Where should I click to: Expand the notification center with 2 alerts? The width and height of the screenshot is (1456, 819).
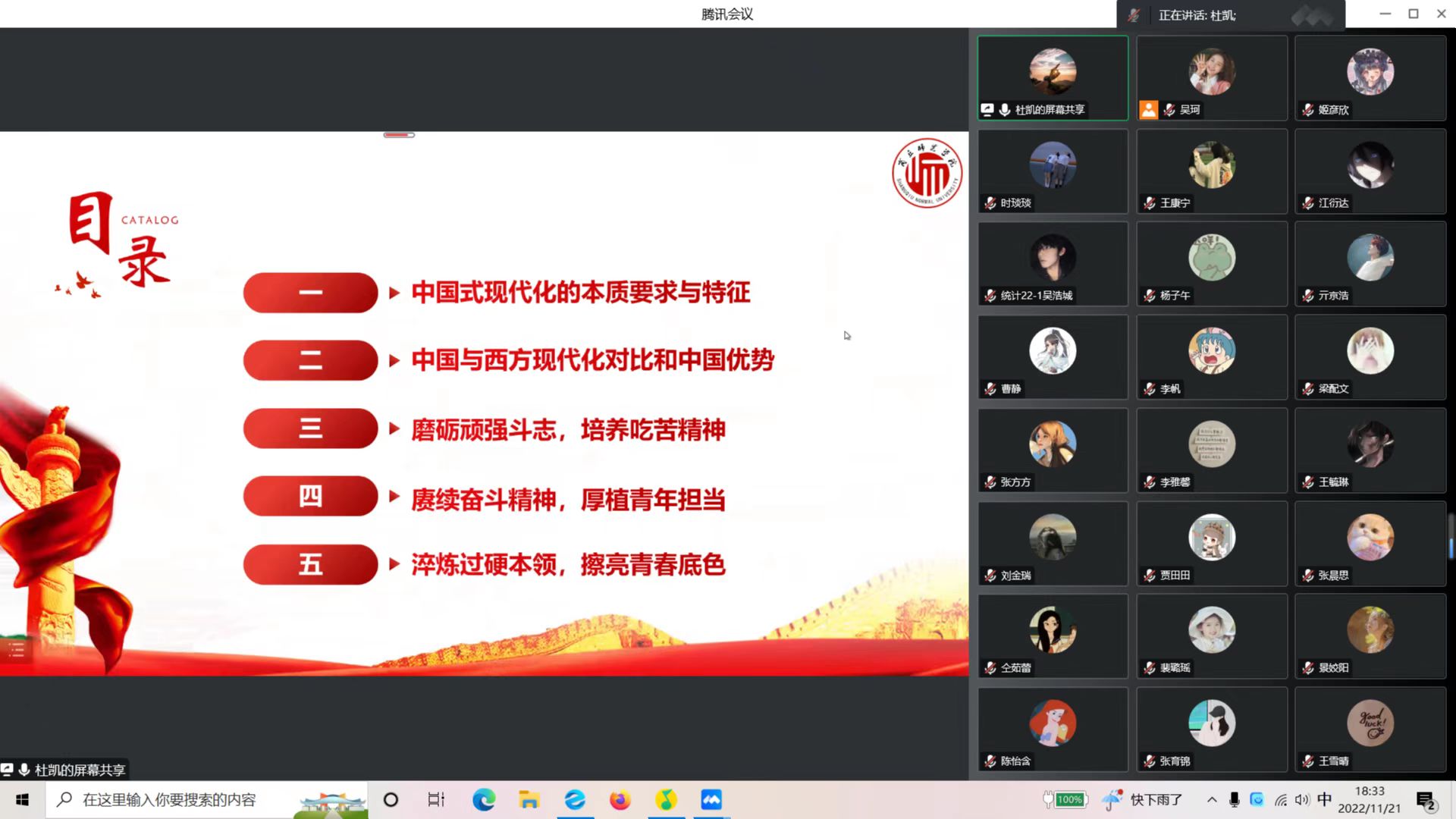[x=1426, y=800]
